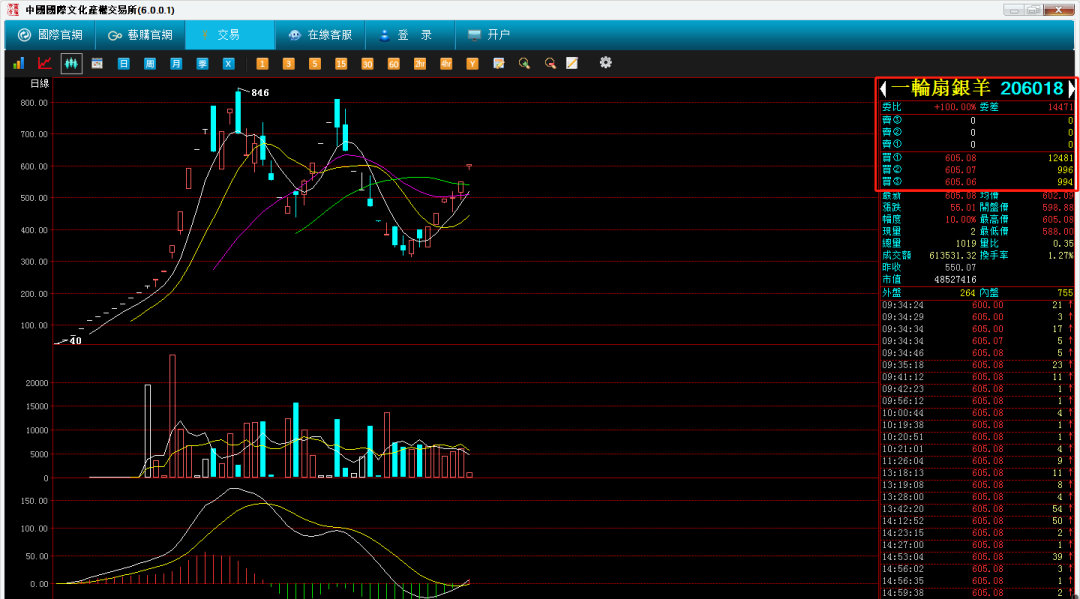Select the 2hr interval icon

(x=419, y=63)
